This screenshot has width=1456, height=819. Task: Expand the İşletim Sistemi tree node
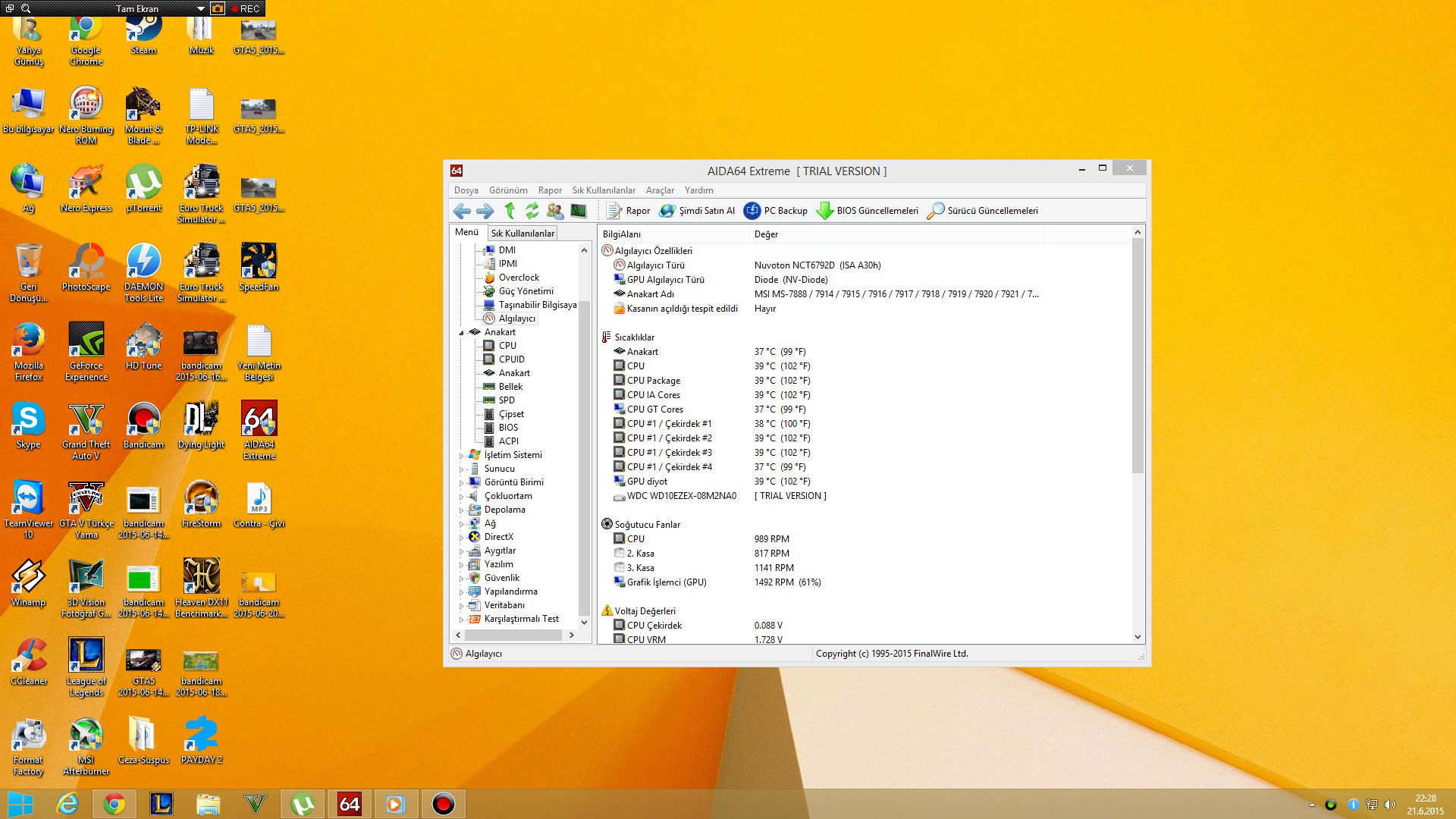461,456
